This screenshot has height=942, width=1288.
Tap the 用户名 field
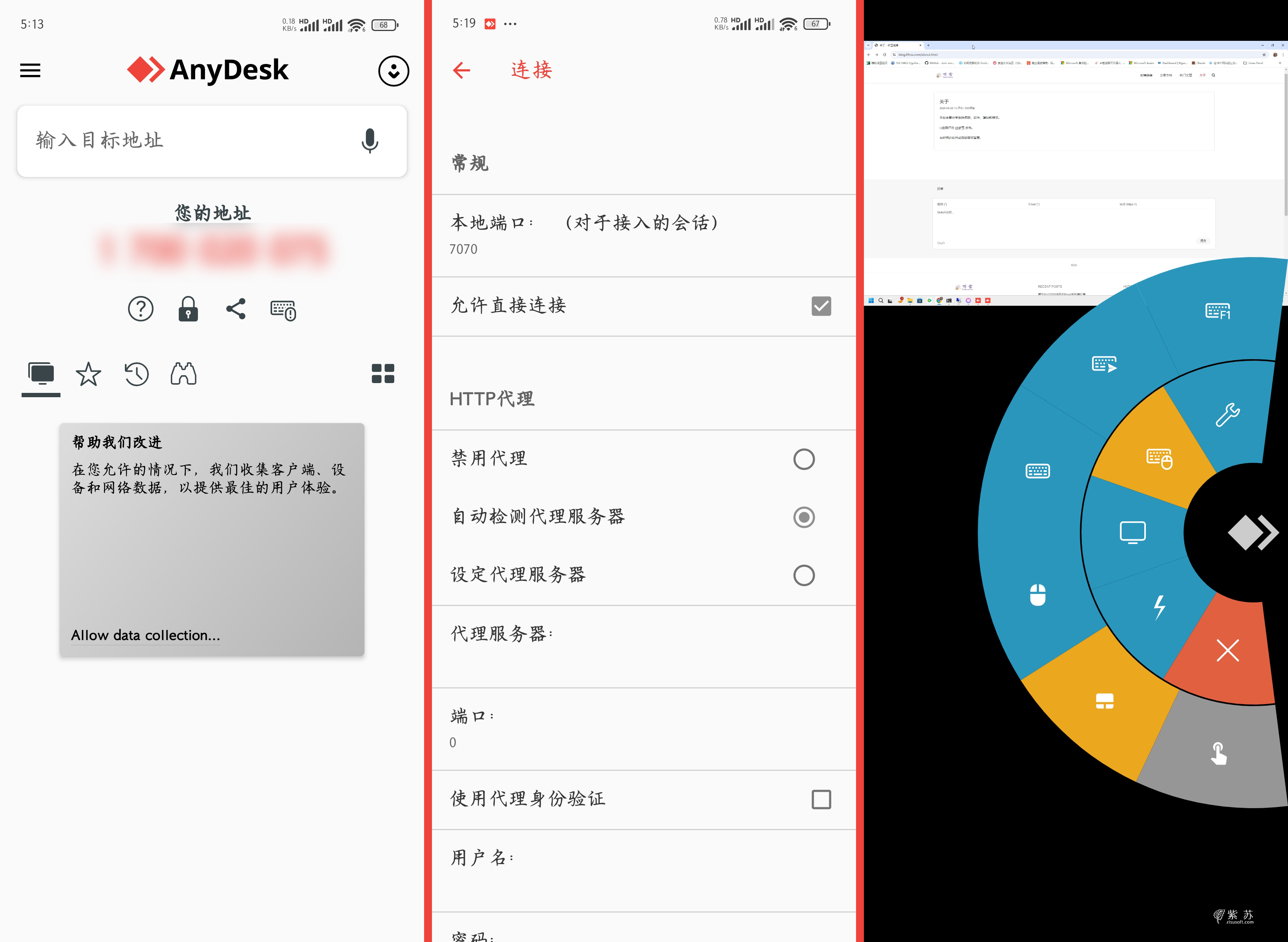pyautogui.click(x=644, y=871)
